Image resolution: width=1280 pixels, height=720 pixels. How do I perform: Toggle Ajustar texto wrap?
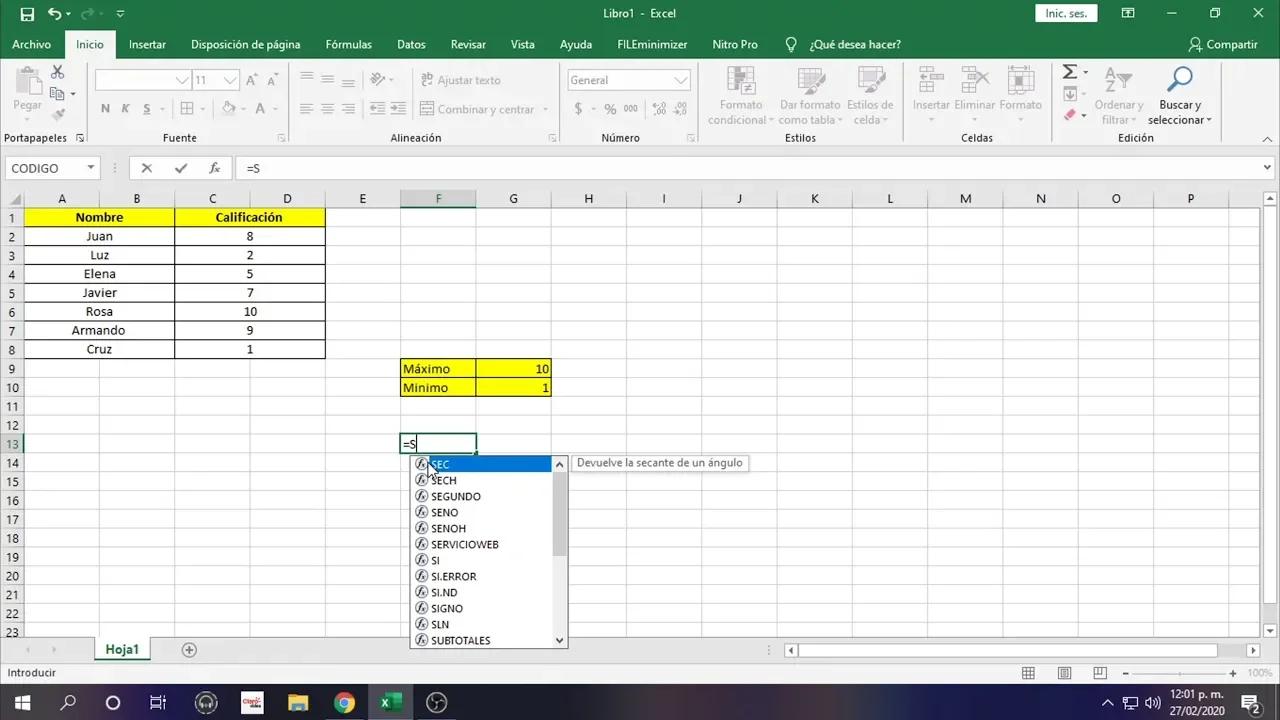click(460, 80)
